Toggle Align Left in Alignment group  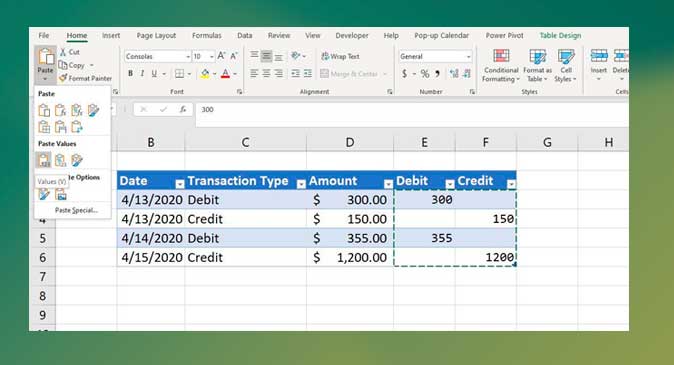click(x=254, y=74)
